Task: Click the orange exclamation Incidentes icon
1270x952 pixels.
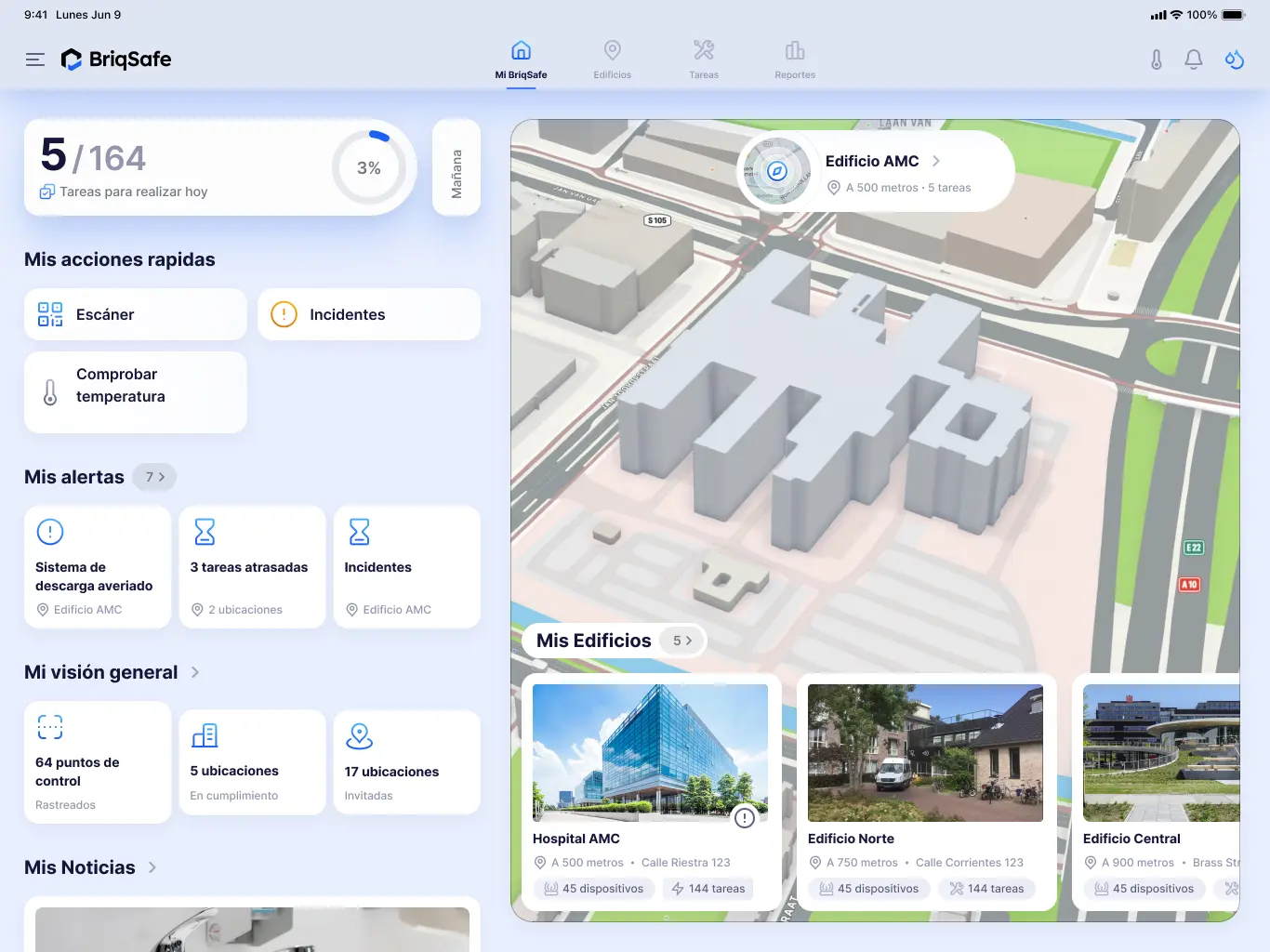Action: (284, 314)
